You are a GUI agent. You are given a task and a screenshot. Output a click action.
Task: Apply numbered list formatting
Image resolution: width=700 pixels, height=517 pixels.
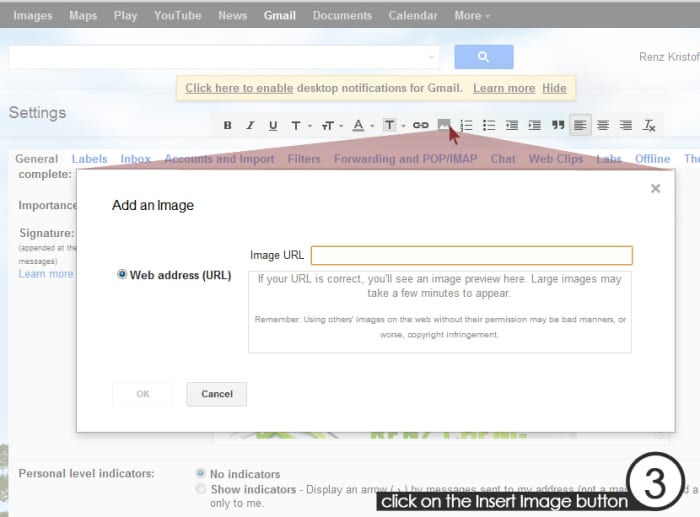[x=466, y=125]
